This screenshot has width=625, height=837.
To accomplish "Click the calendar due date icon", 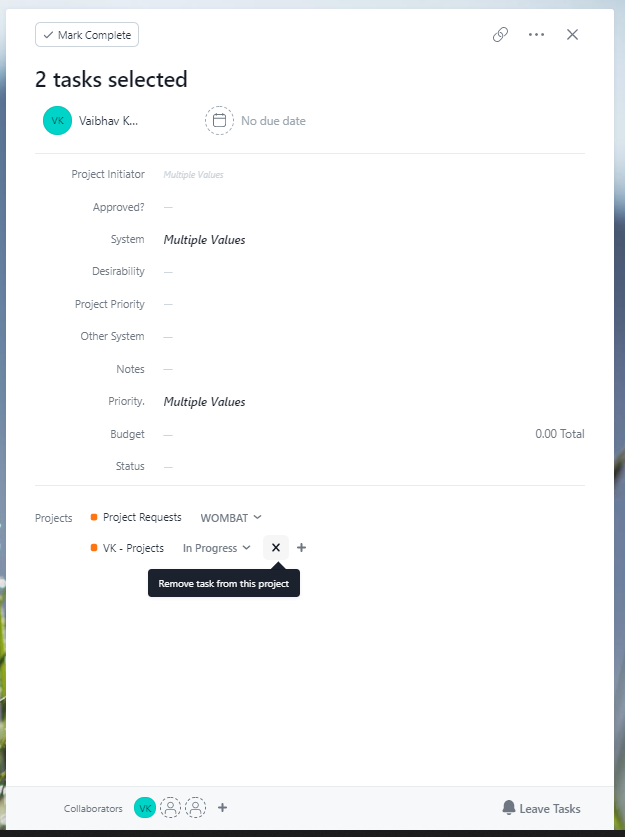I will [x=219, y=121].
